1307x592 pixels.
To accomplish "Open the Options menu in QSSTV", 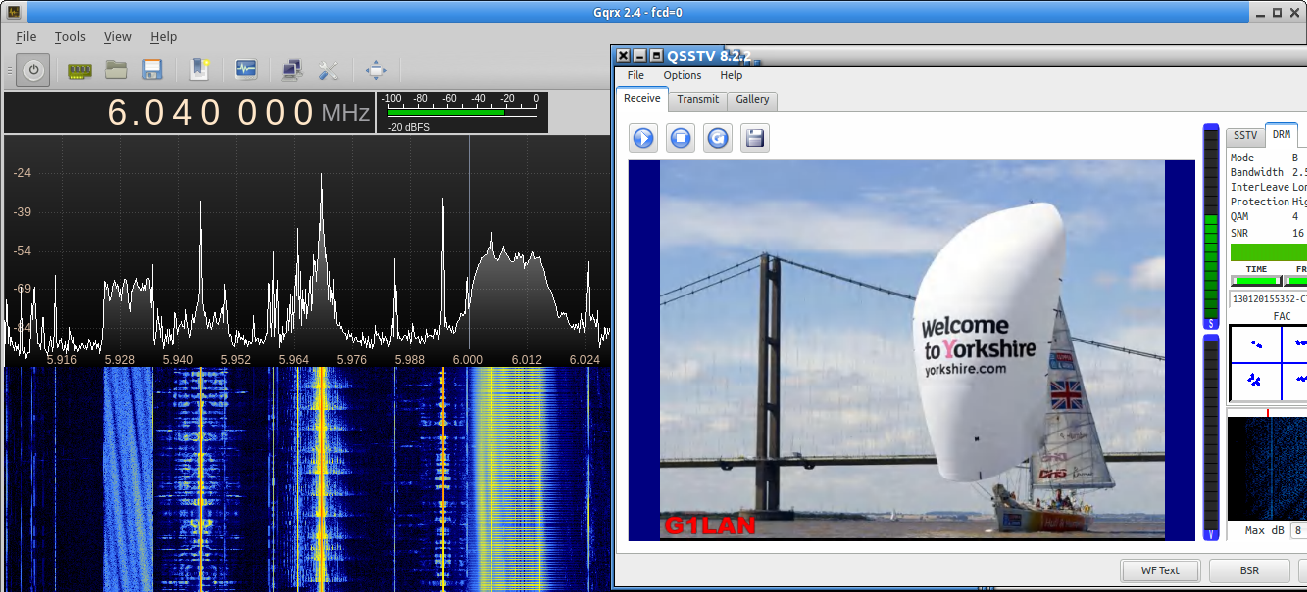I will tap(682, 75).
